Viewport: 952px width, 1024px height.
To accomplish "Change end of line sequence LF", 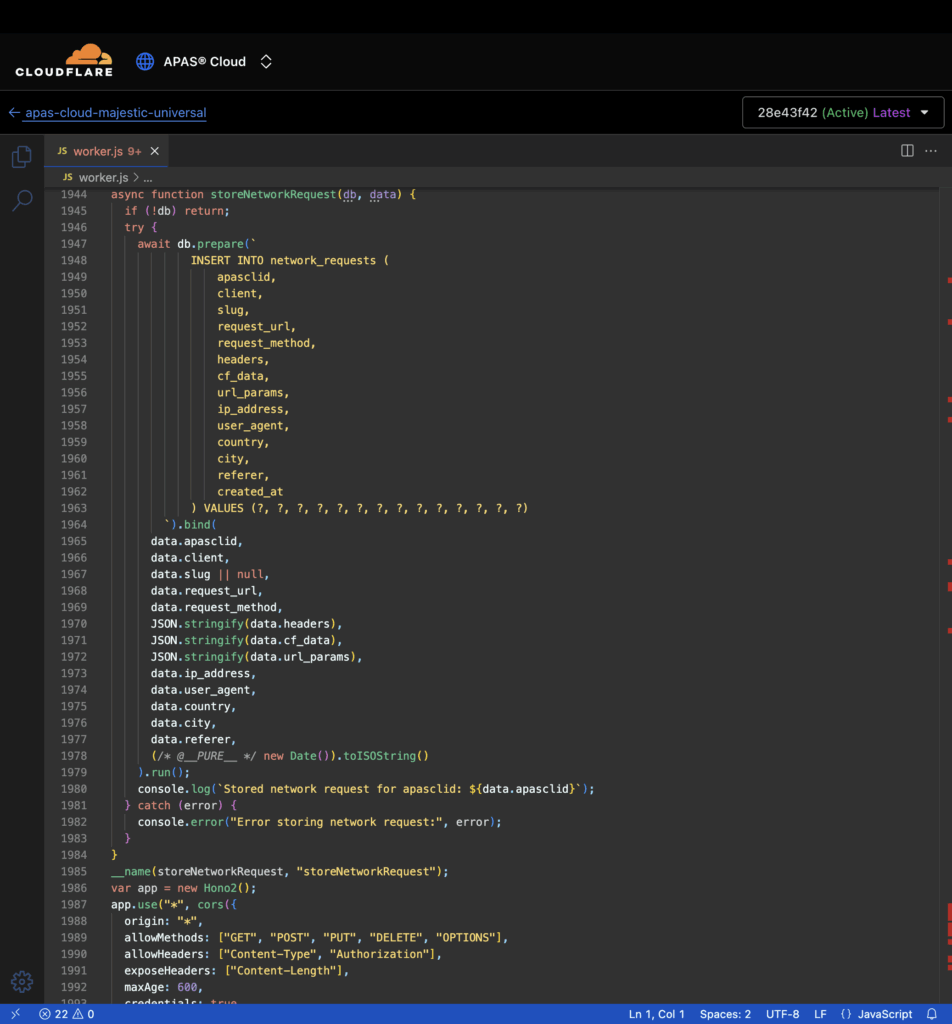I will pos(820,1014).
